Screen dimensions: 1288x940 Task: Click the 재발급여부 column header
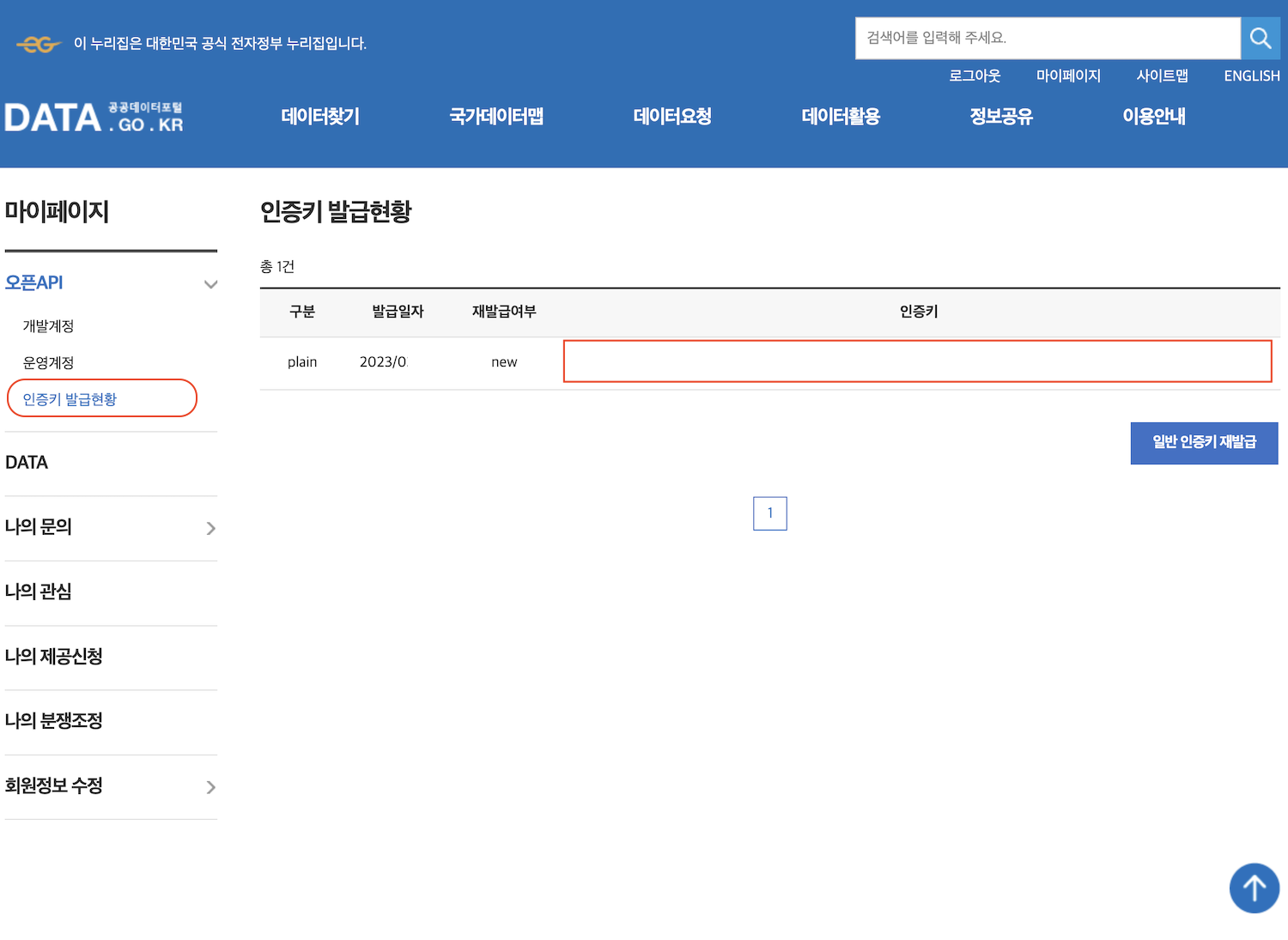tap(504, 312)
